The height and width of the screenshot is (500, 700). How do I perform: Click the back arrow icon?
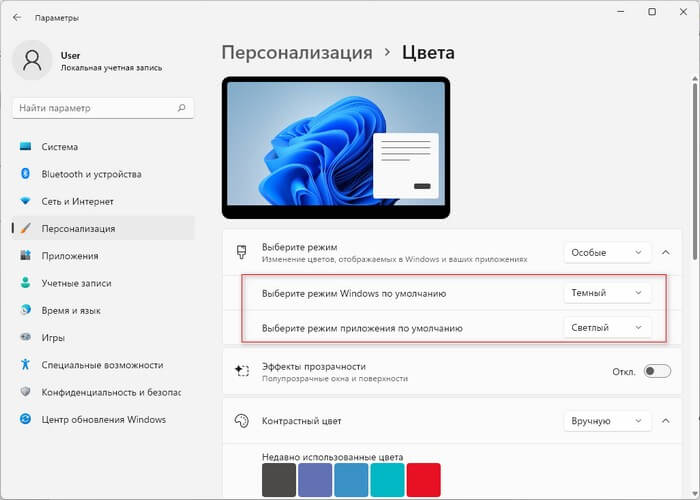point(17,17)
